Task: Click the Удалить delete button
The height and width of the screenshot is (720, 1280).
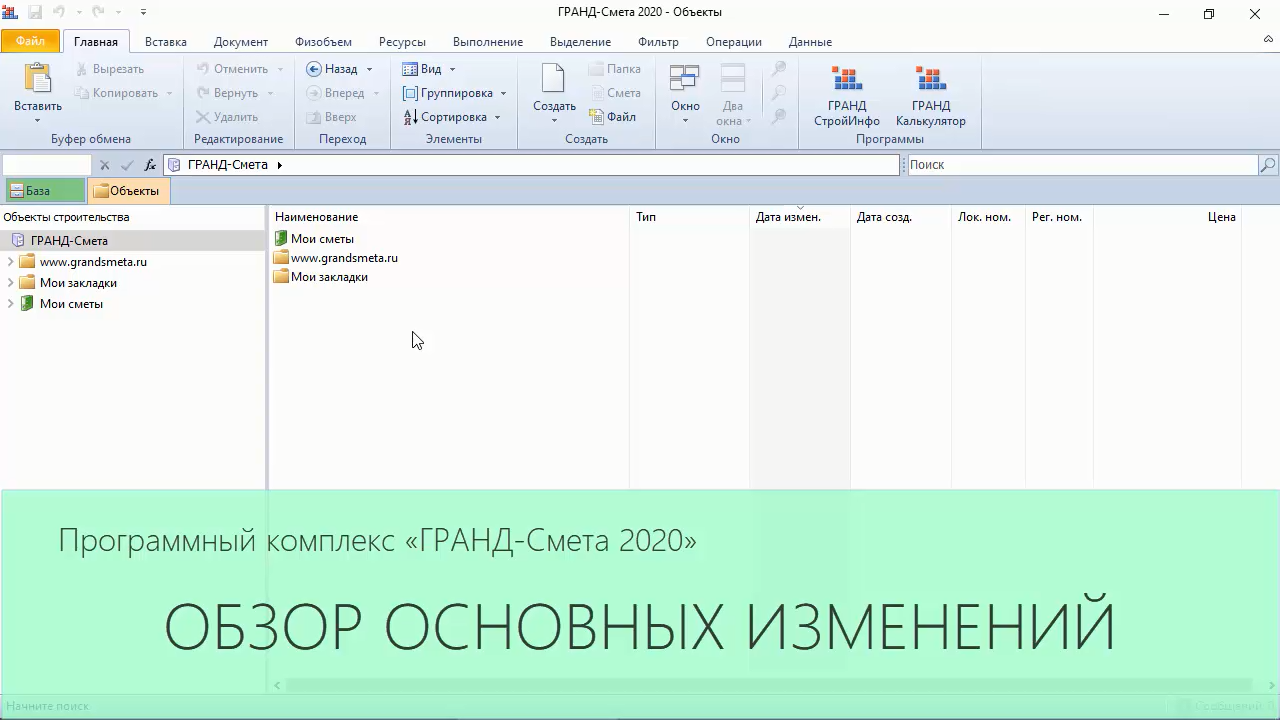Action: pyautogui.click(x=227, y=117)
